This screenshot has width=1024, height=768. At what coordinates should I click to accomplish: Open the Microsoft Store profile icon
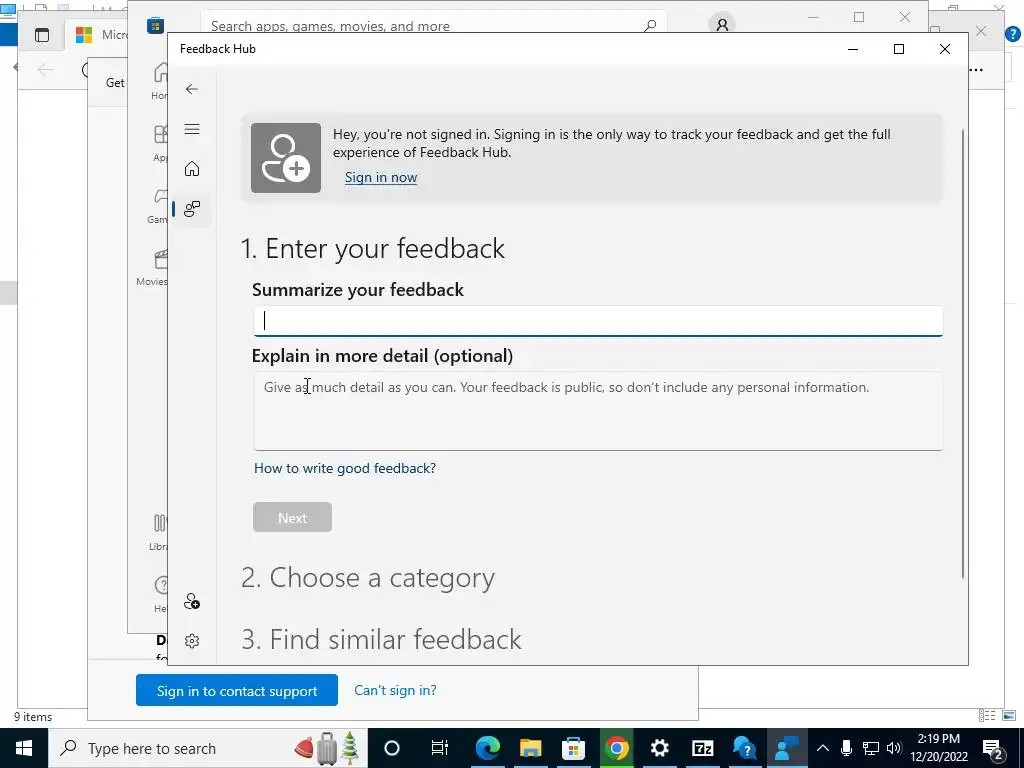coord(722,25)
